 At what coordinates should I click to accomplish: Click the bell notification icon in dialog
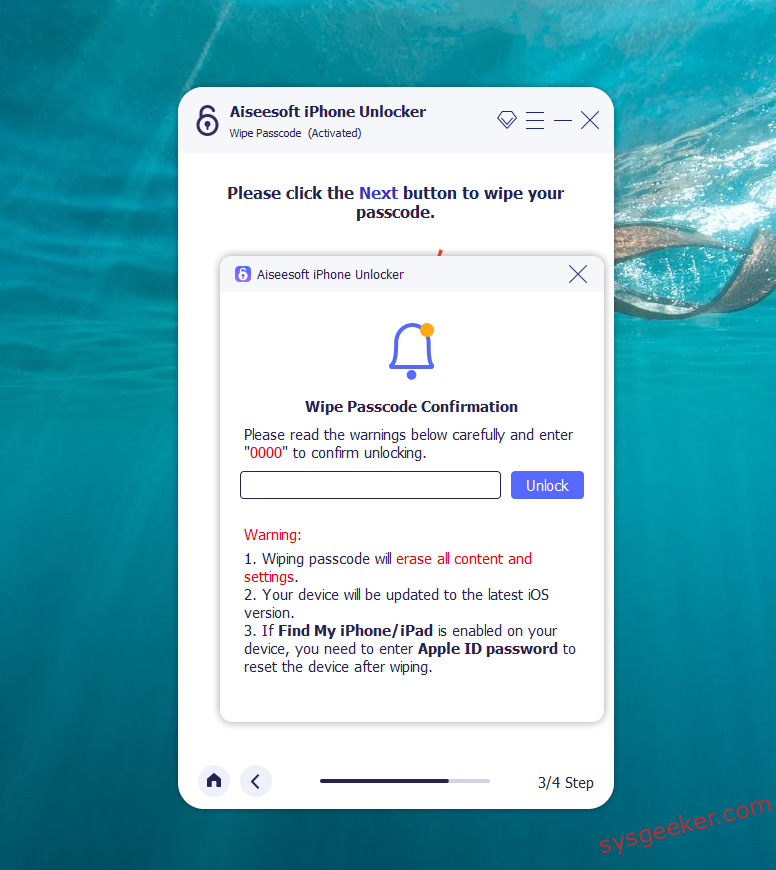pyautogui.click(x=412, y=351)
